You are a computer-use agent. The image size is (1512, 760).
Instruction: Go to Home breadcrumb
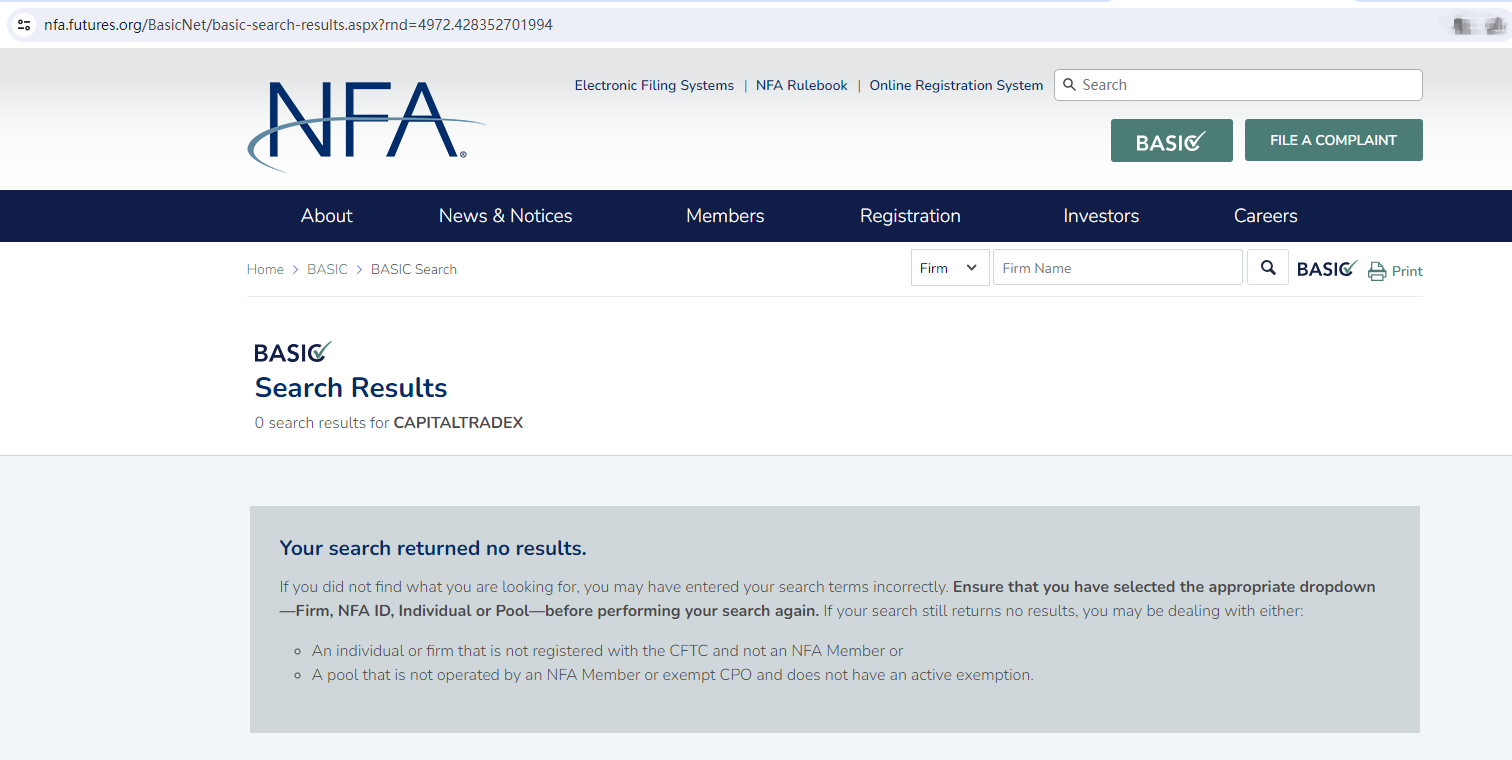coord(265,269)
